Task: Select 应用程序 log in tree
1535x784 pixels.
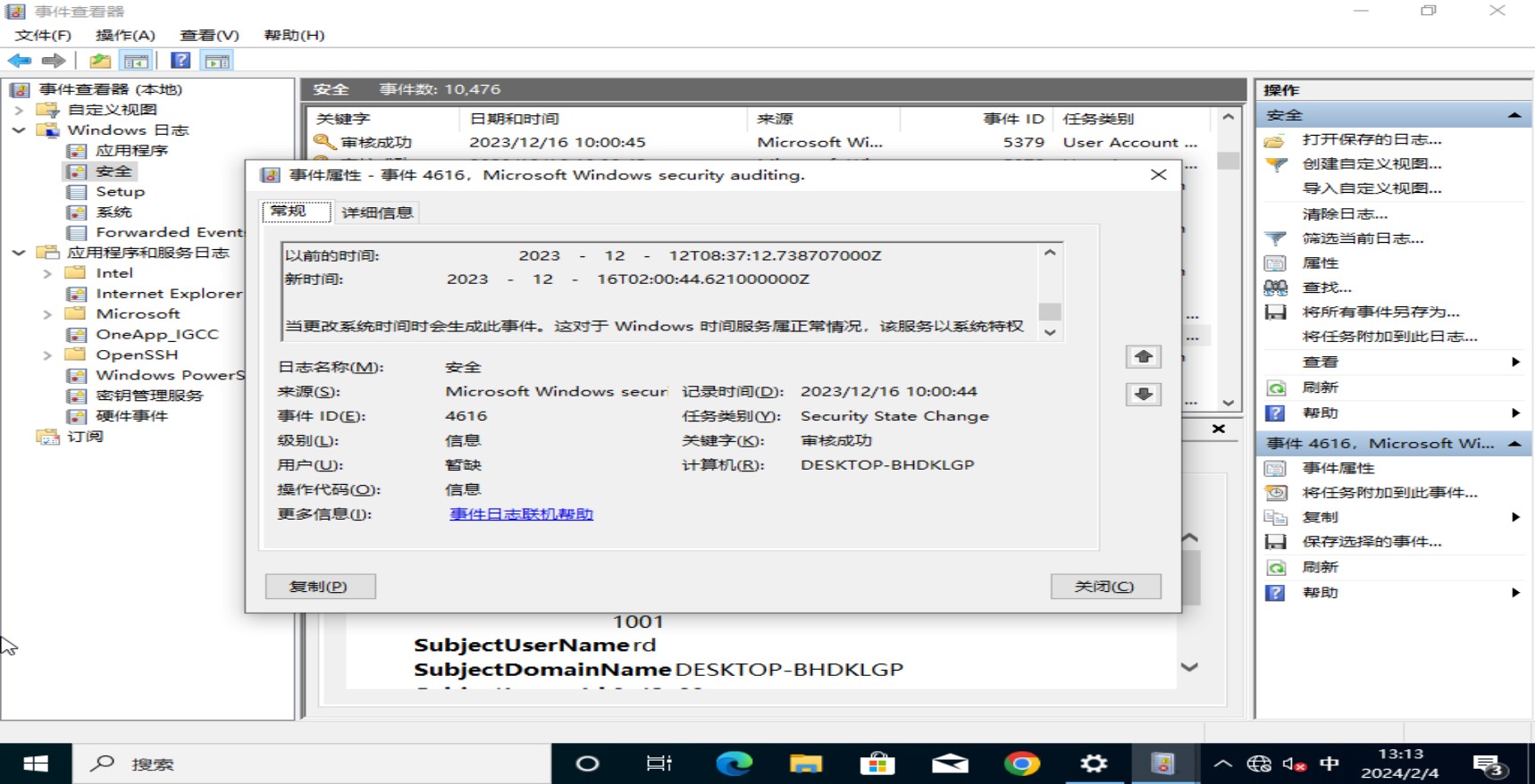Action: (x=131, y=151)
